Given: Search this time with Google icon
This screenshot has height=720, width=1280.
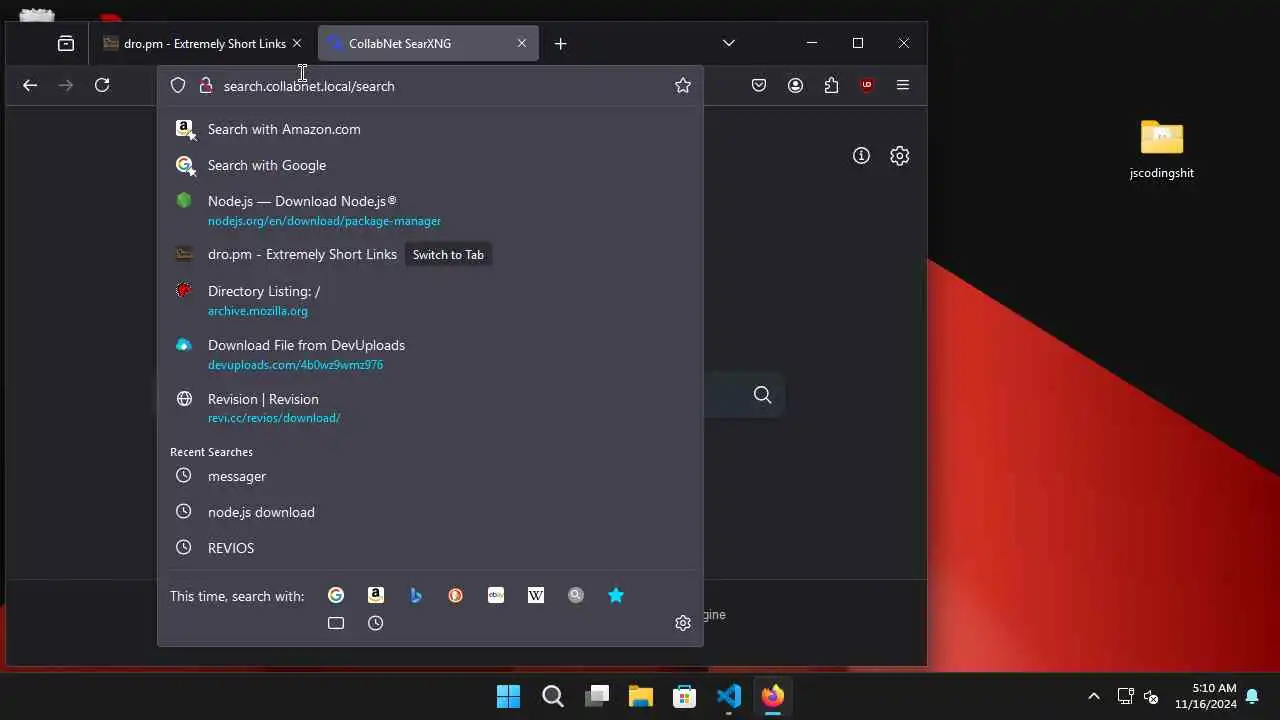Looking at the screenshot, I should (336, 595).
